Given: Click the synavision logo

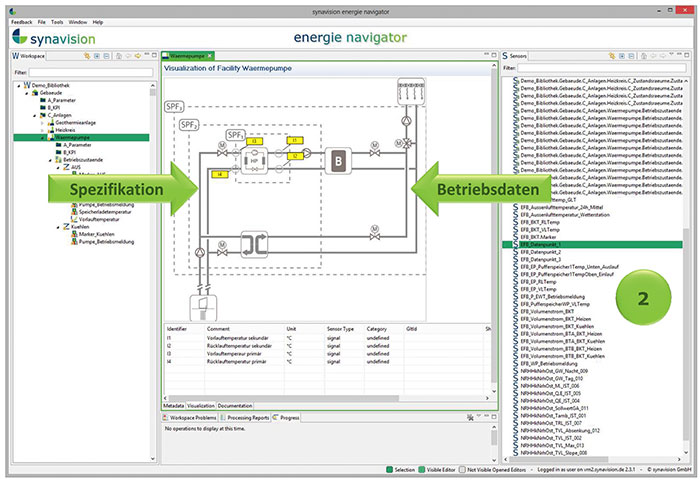Looking at the screenshot, I should pyautogui.click(x=54, y=38).
